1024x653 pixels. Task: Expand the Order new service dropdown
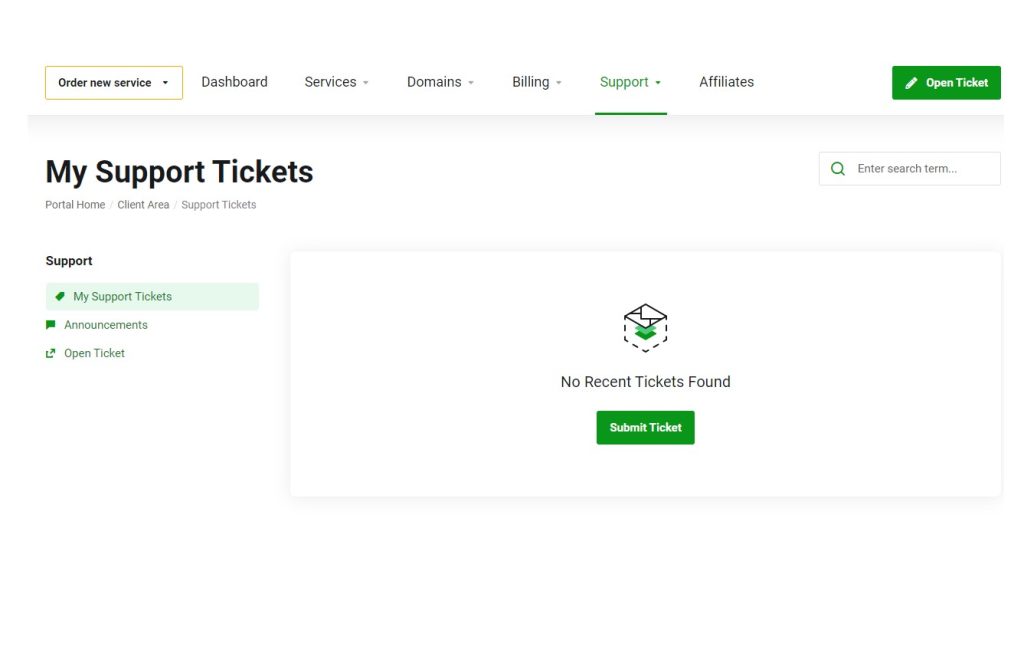coord(113,83)
